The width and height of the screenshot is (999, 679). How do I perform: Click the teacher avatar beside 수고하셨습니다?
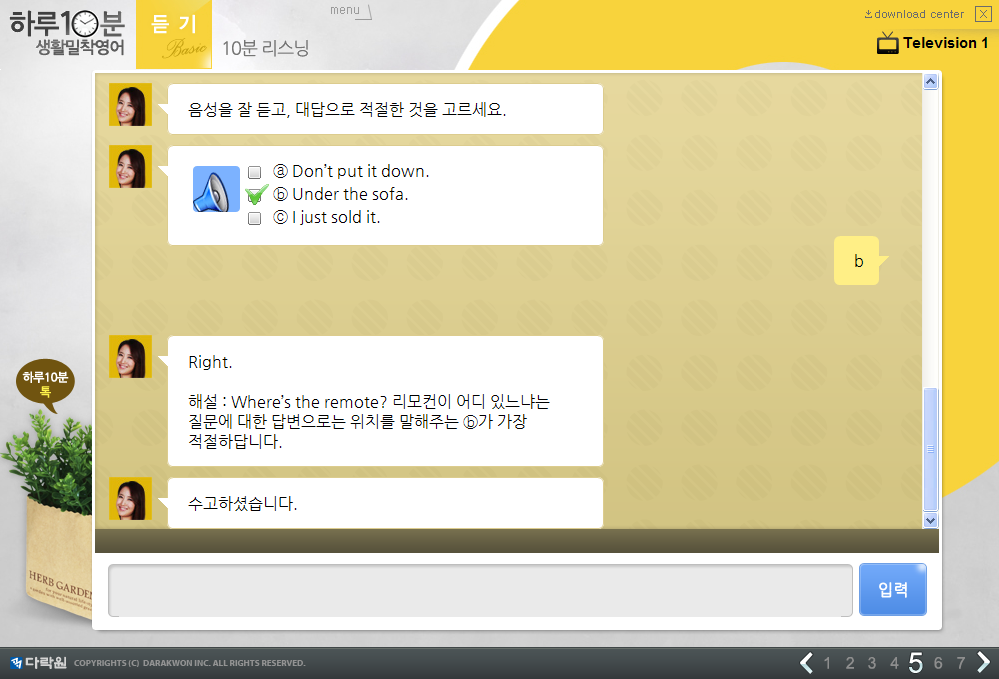pyautogui.click(x=130, y=498)
